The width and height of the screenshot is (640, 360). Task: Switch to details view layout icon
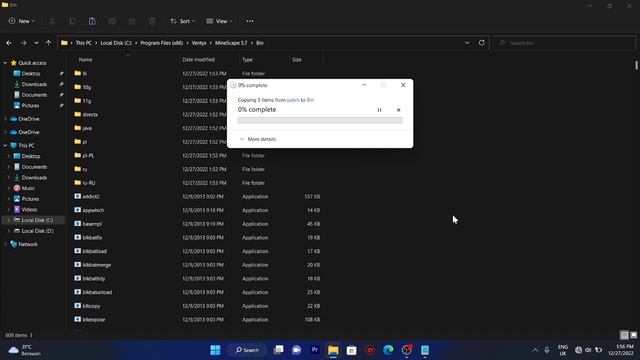point(624,335)
